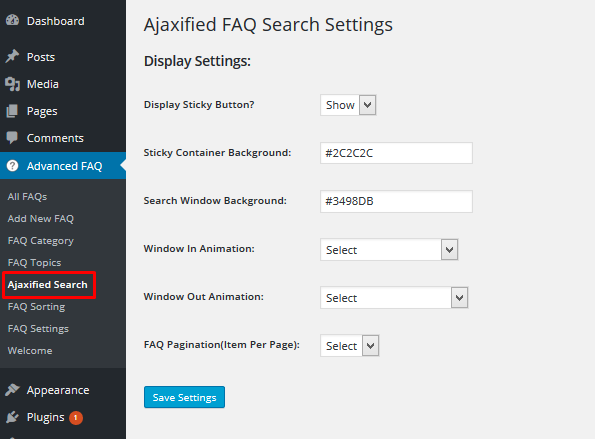Click the Media library icon
Image resolution: width=595 pixels, height=439 pixels.
click(x=12, y=84)
